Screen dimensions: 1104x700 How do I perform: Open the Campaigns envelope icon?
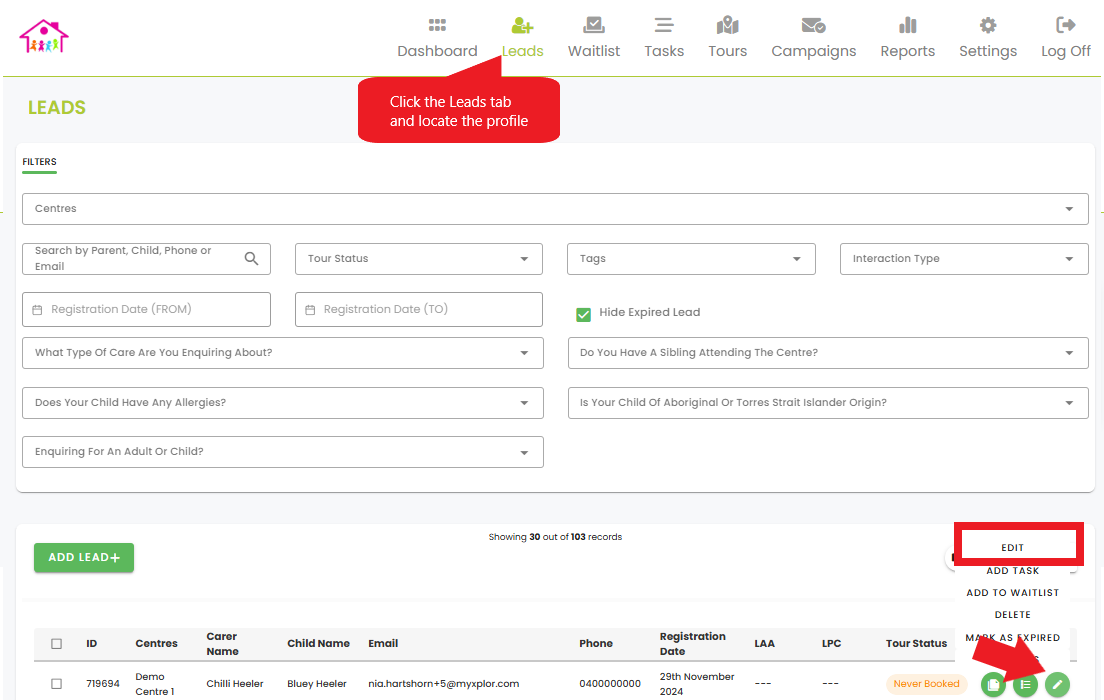pos(813,25)
